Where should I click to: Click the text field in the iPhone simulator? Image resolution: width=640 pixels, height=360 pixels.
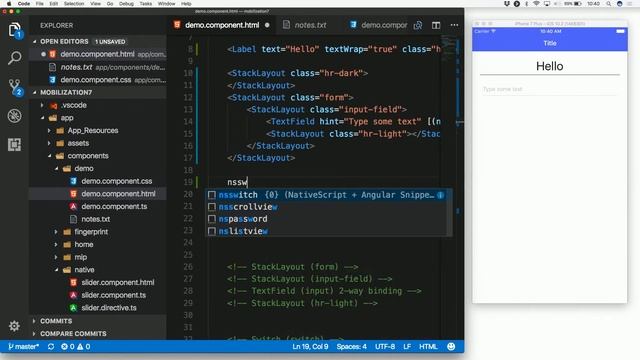549,89
